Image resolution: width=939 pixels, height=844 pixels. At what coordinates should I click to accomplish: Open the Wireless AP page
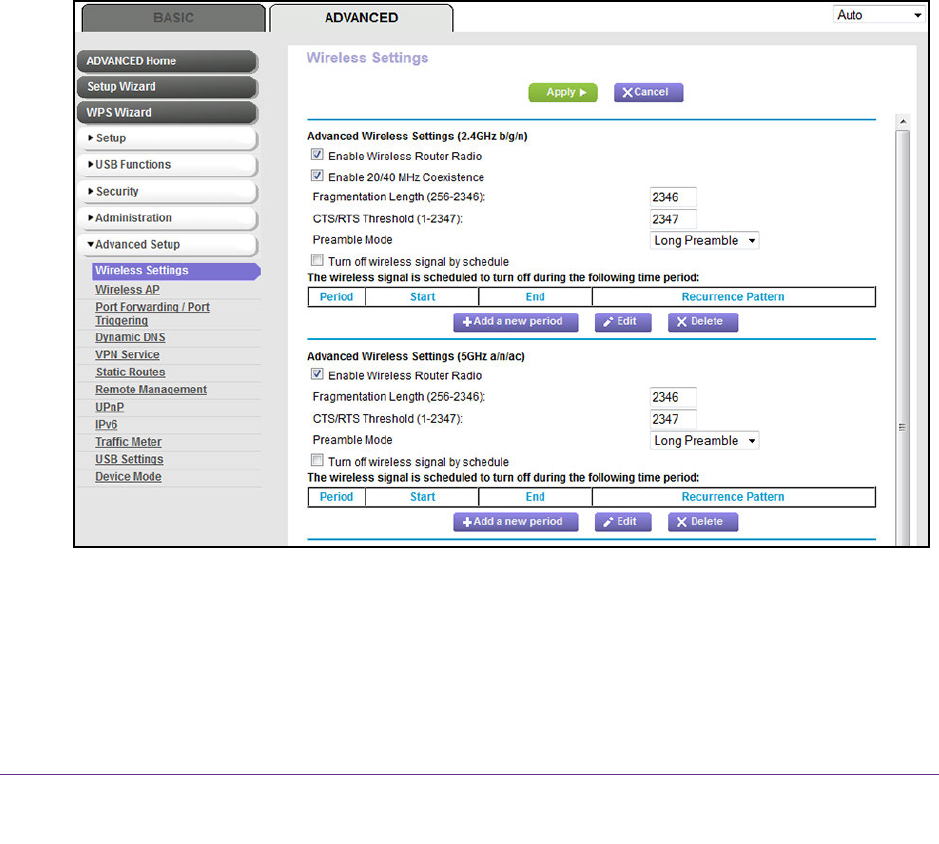click(127, 289)
